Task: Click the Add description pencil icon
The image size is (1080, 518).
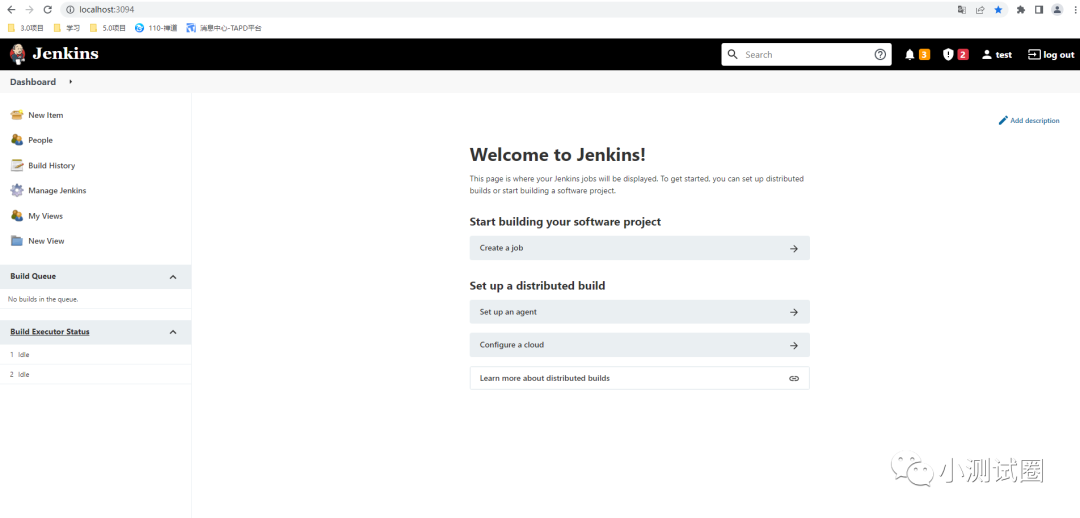Action: [1003, 121]
